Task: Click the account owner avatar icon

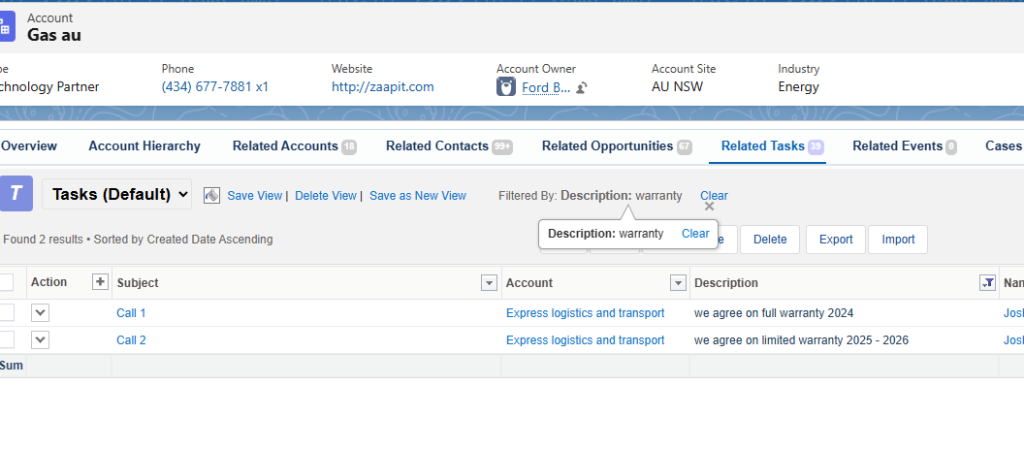Action: [x=506, y=88]
